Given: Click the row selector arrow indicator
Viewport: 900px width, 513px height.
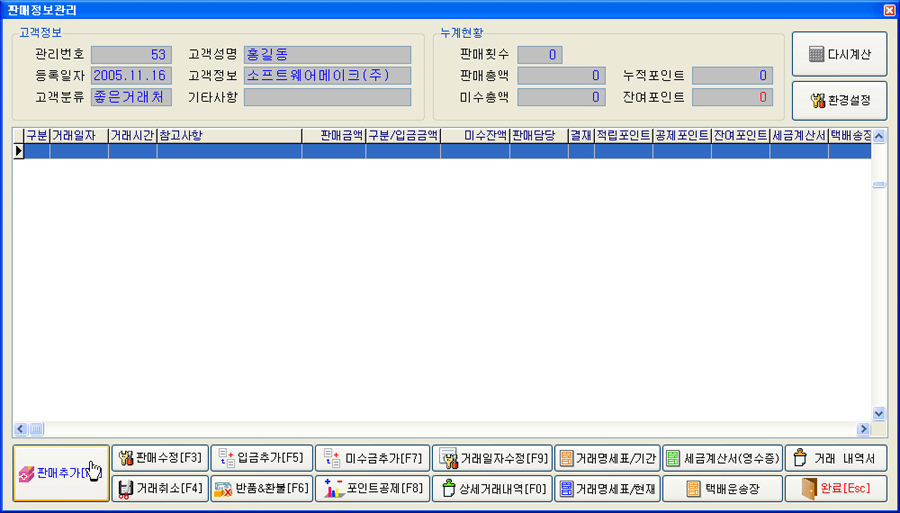Looking at the screenshot, I should [18, 151].
